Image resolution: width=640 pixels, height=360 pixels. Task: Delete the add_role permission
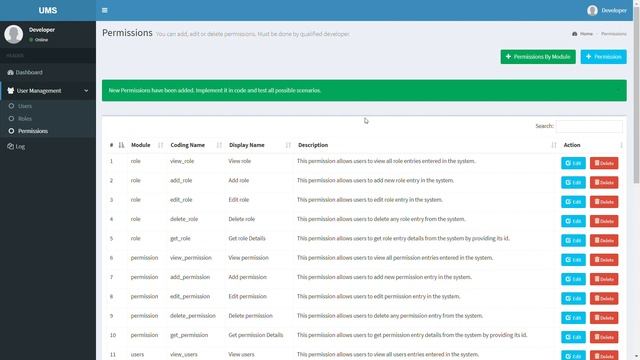pyautogui.click(x=604, y=182)
